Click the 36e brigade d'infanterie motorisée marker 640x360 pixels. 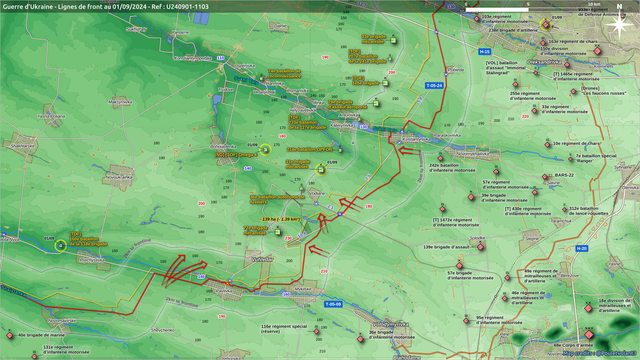360,339
